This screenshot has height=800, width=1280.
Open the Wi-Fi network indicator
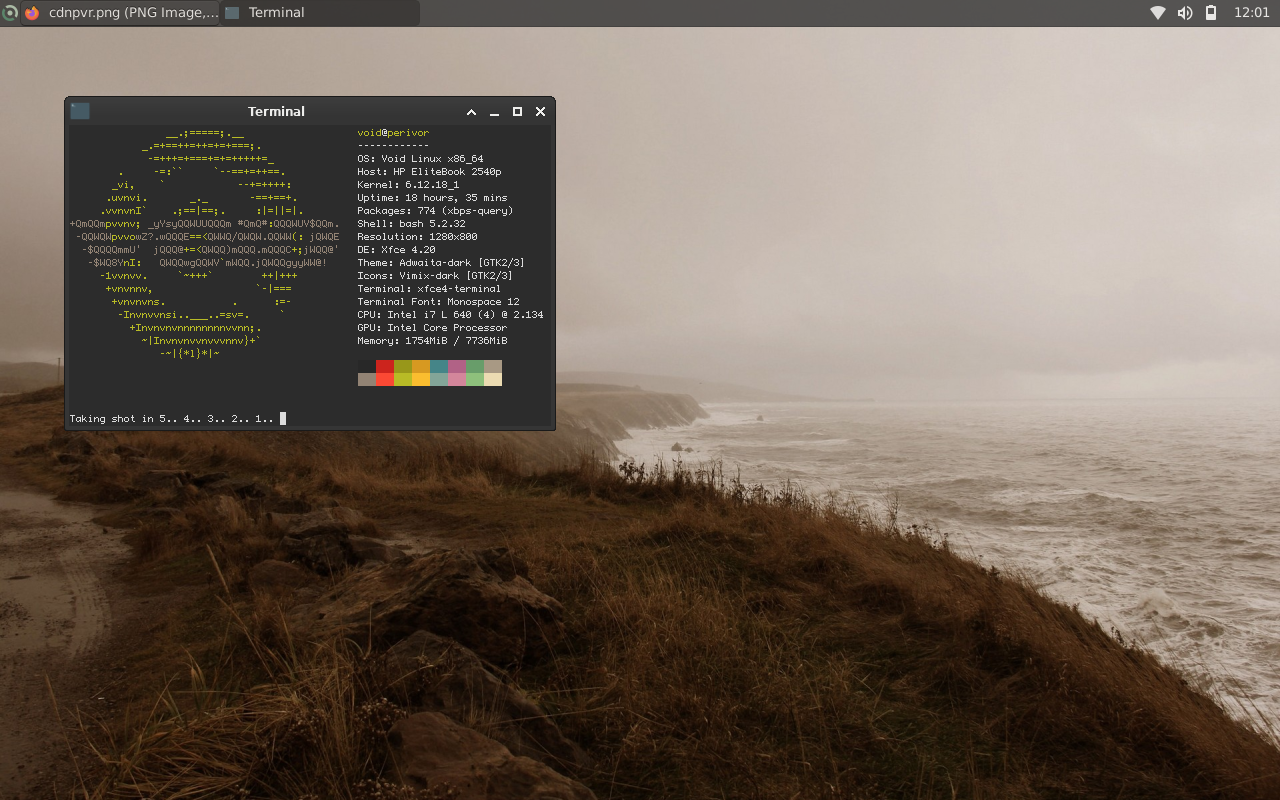pyautogui.click(x=1158, y=13)
